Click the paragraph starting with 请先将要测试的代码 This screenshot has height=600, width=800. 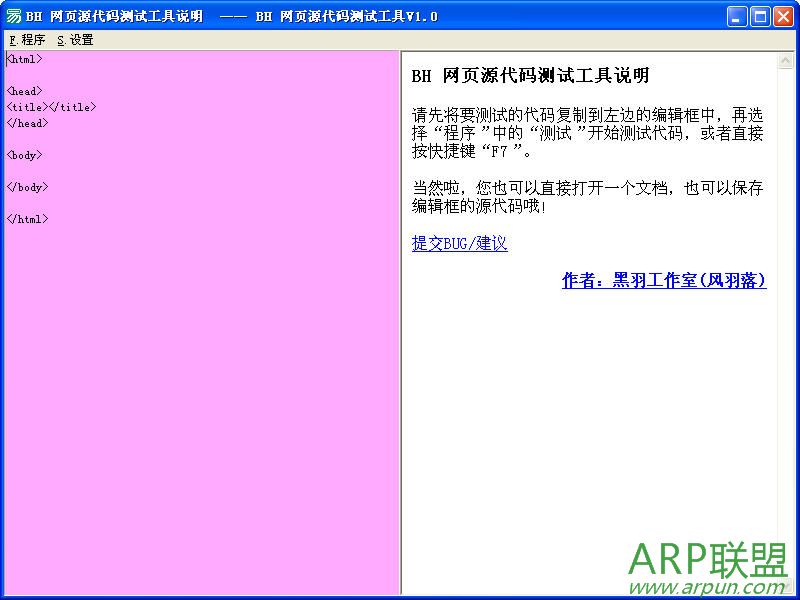coord(587,133)
